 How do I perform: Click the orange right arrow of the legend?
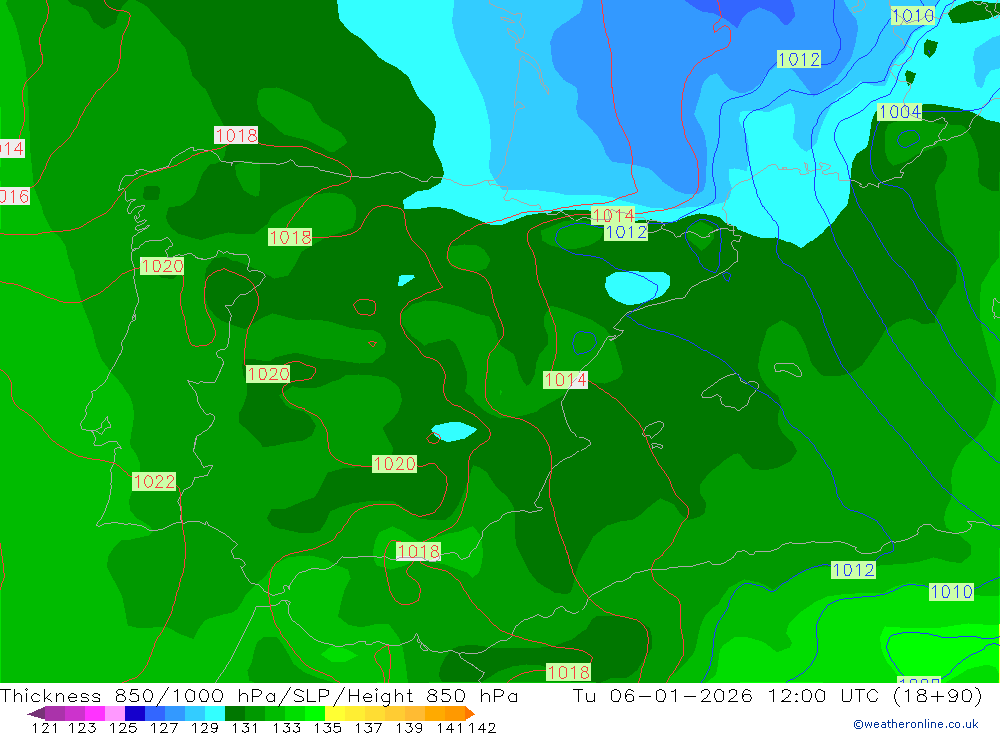470,713
